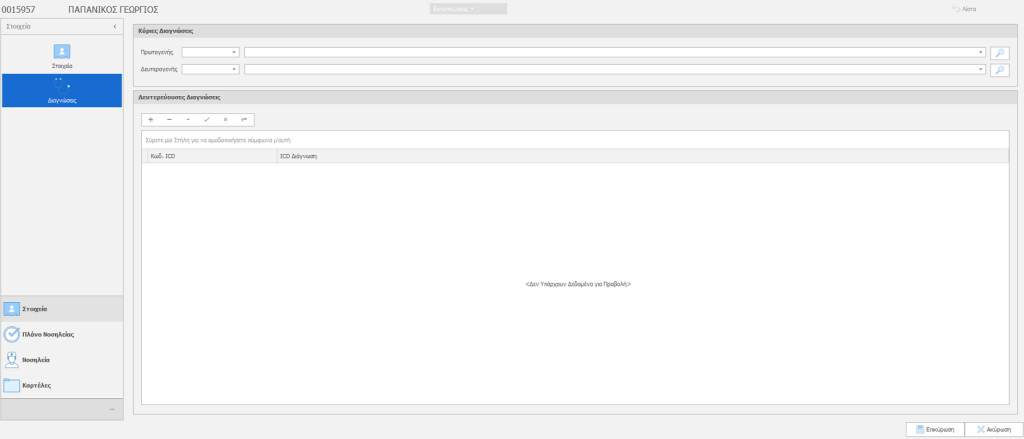The width and height of the screenshot is (1024, 439).
Task: Click the undo arrow in the grid toolbar
Action: (244, 119)
